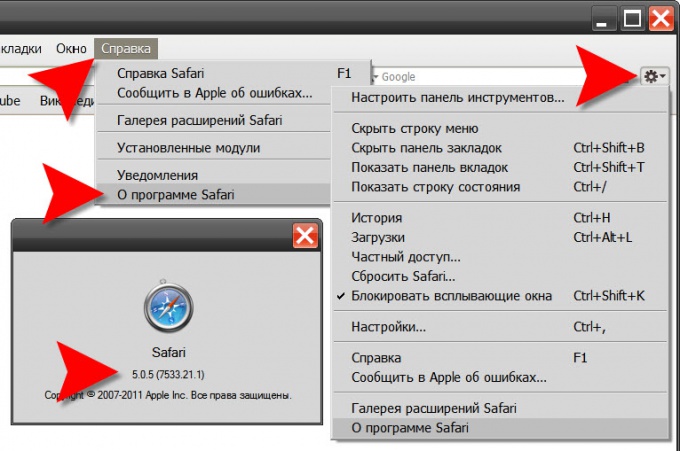680x451 pixels.
Task: Select Показать строку состояния
Action: (x=500, y=187)
